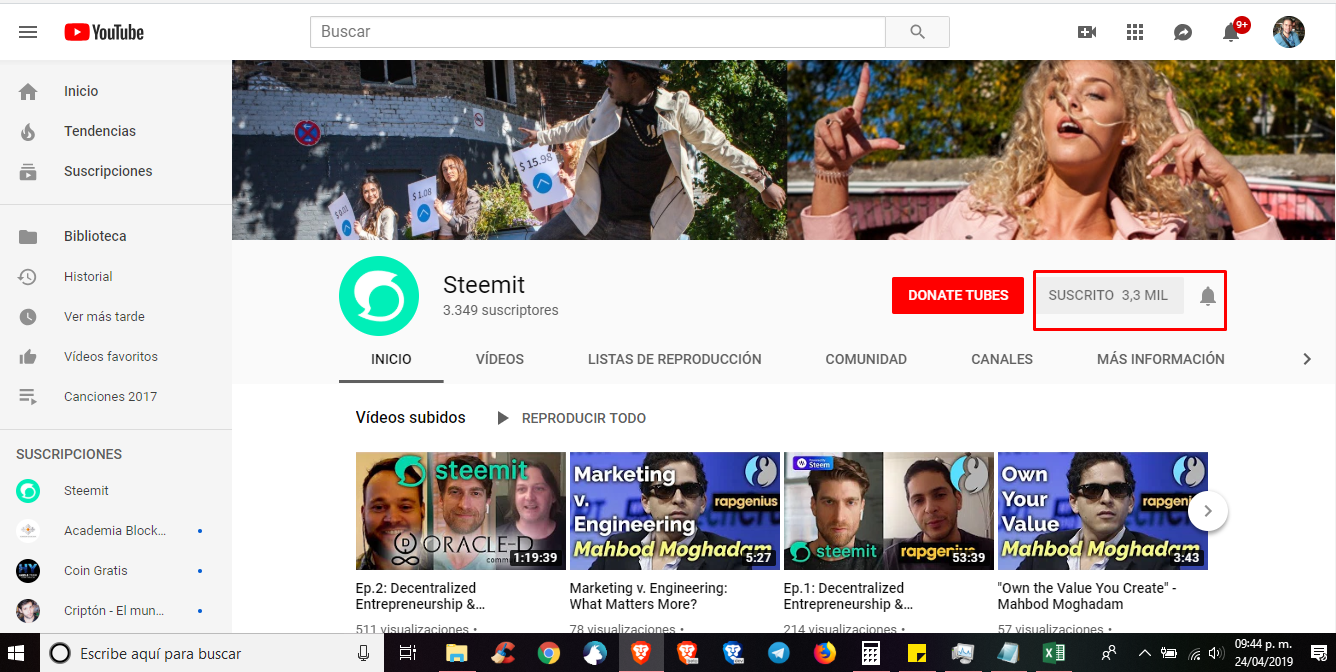Show hidden system tray icons
The width and height of the screenshot is (1336, 672).
tap(1145, 653)
